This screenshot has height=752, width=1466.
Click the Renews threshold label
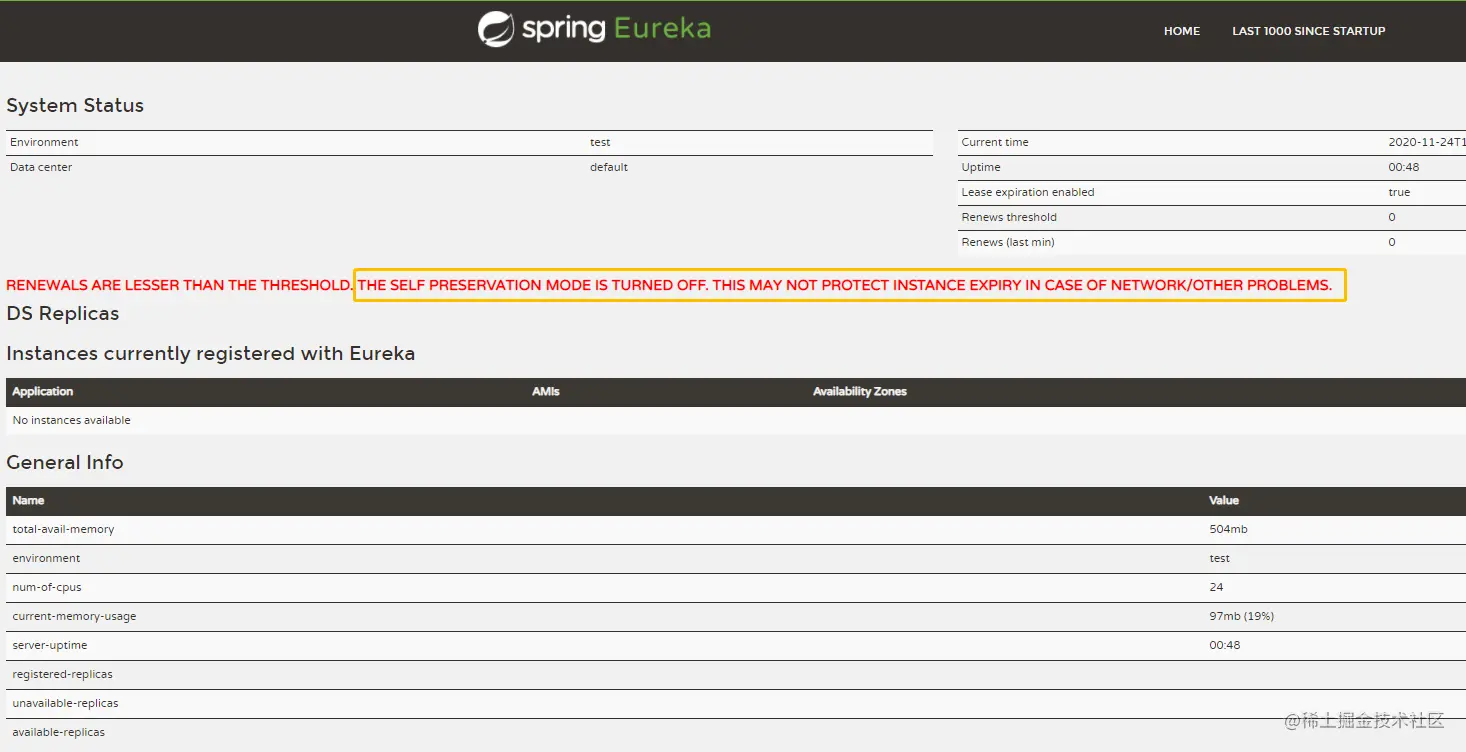[1009, 217]
